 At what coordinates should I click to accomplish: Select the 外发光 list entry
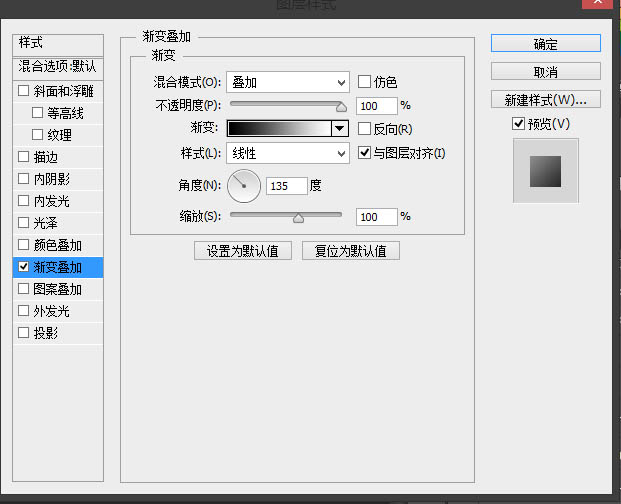[x=58, y=311]
